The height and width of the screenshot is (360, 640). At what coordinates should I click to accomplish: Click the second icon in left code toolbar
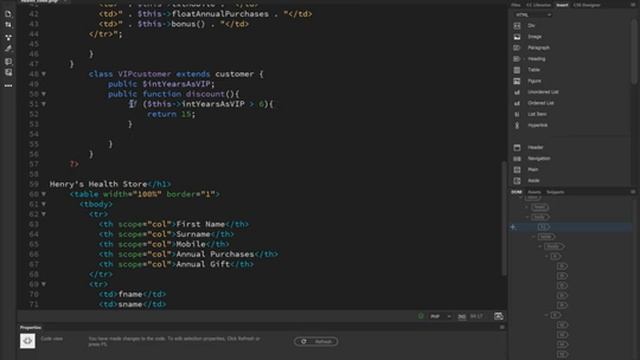pyautogui.click(x=8, y=25)
